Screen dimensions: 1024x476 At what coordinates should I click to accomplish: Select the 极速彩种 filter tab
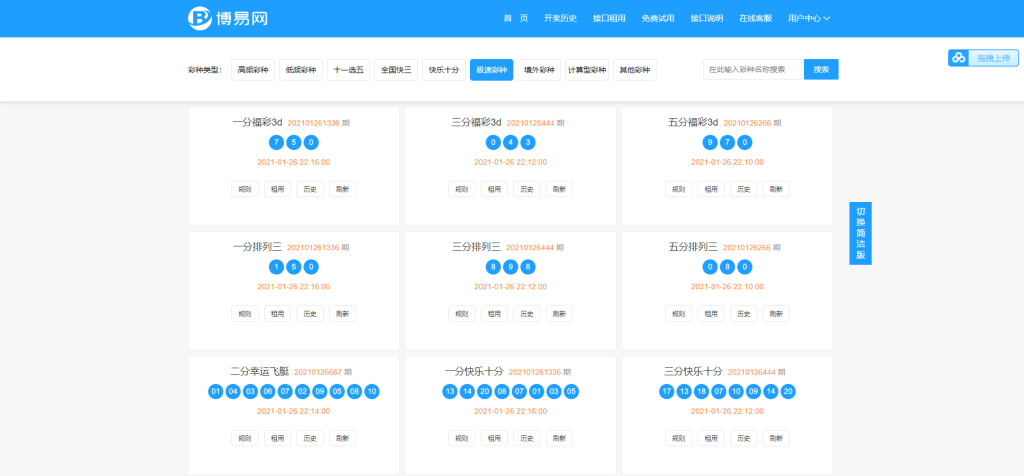pyautogui.click(x=491, y=70)
